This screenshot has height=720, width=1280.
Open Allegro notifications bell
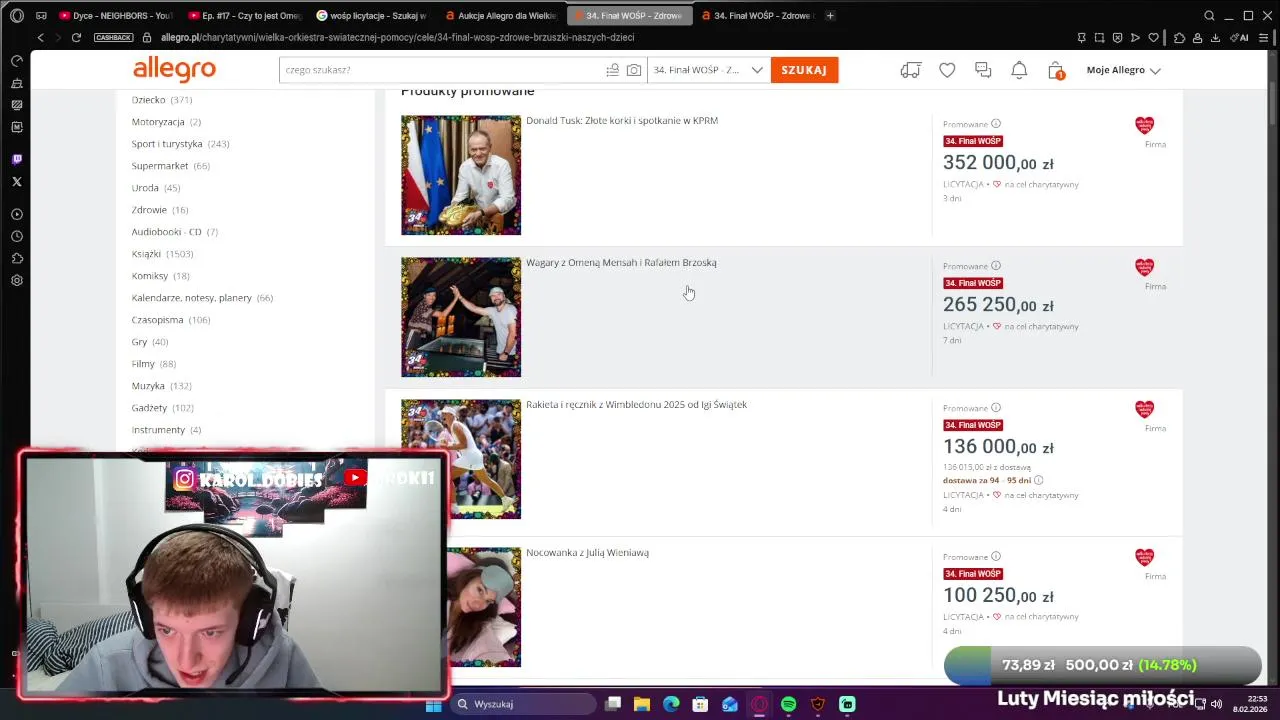(1019, 70)
